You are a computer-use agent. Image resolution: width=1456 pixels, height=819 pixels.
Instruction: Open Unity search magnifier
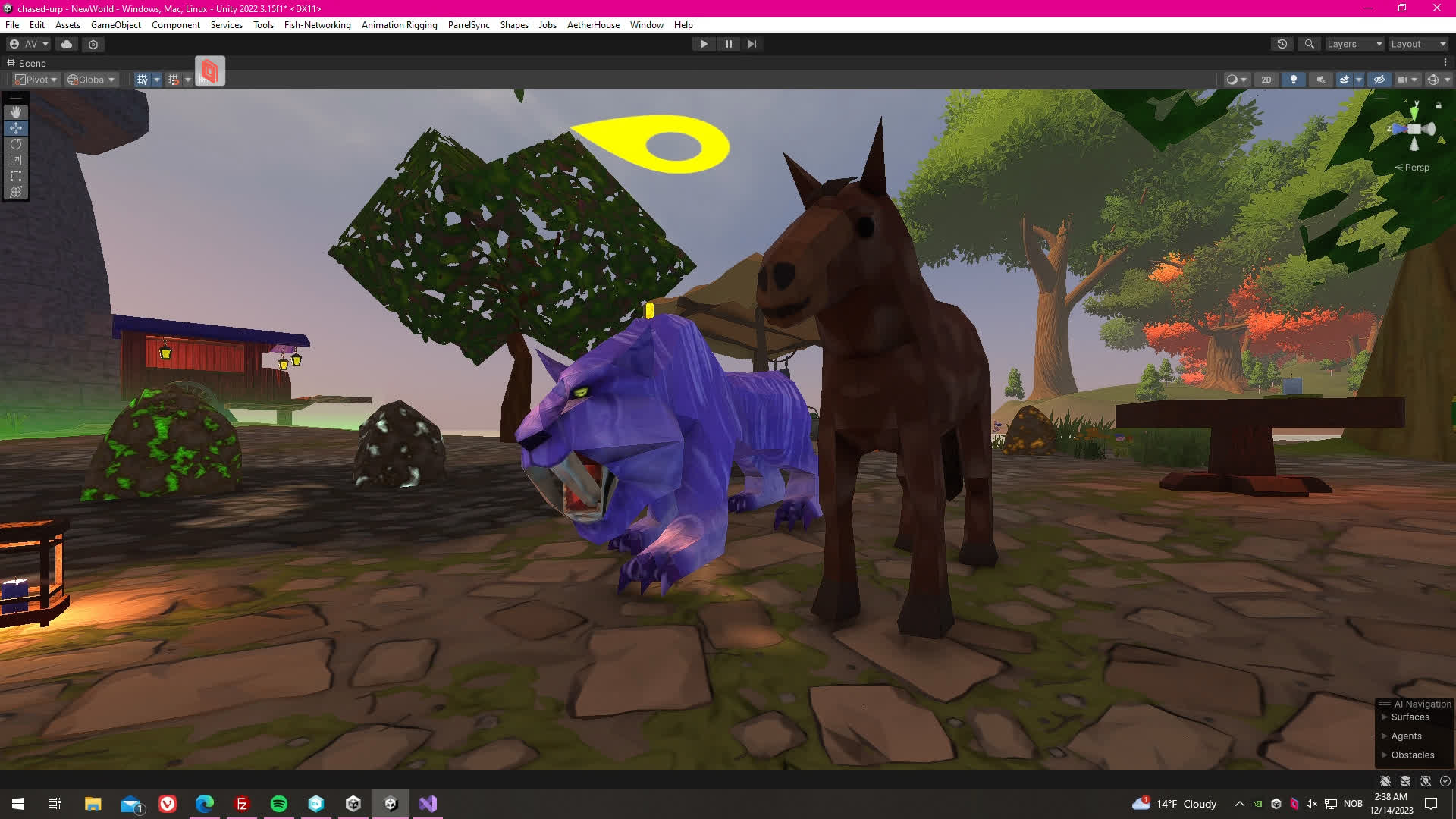[x=1309, y=44]
